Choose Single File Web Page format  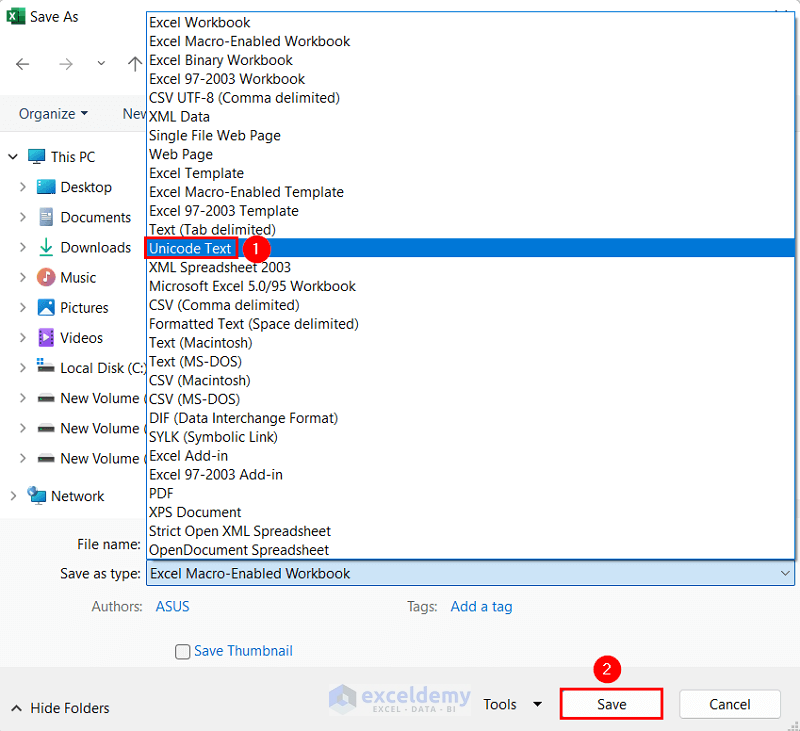tap(470, 136)
